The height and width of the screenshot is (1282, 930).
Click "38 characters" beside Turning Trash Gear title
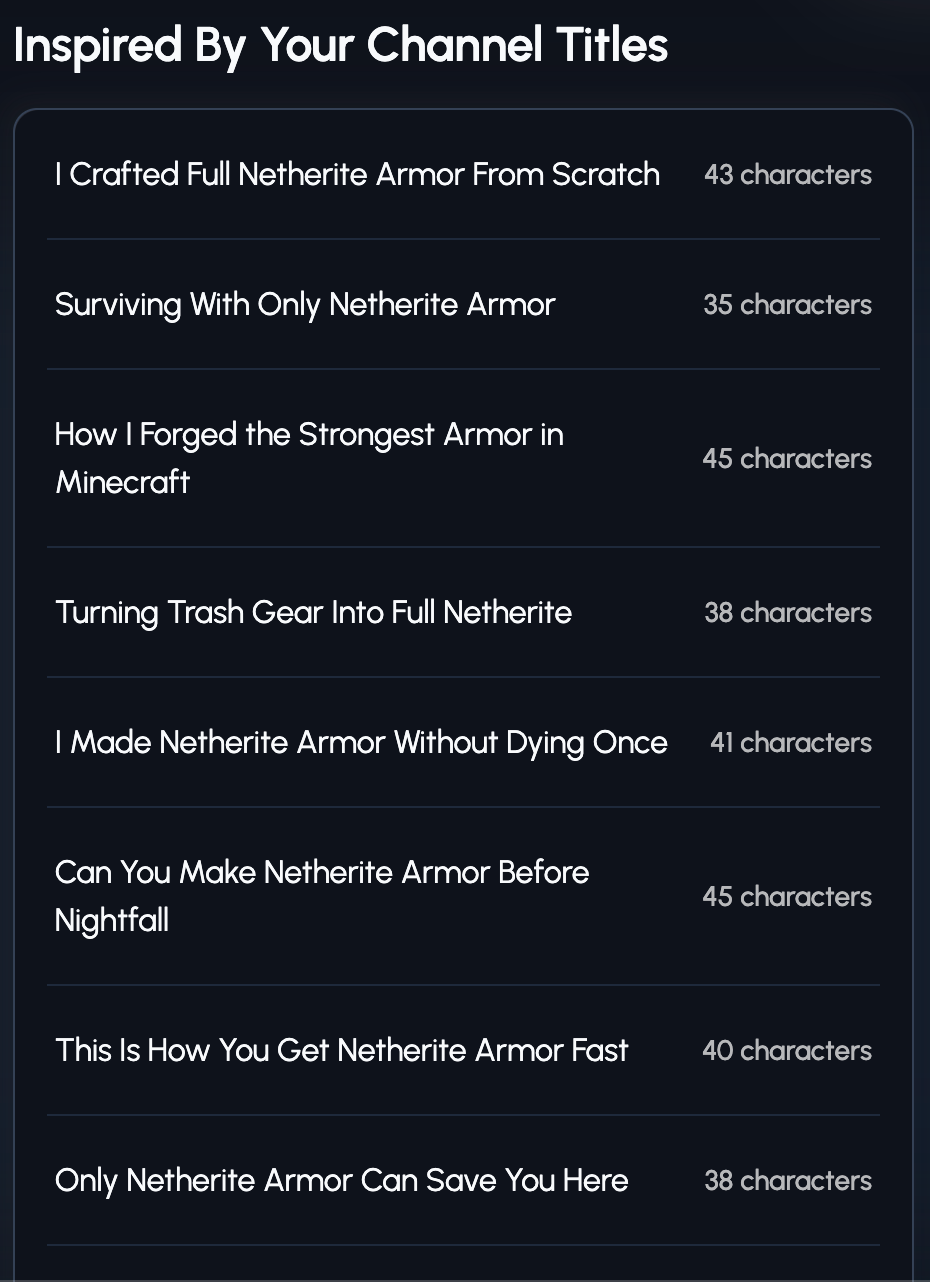[787, 613]
